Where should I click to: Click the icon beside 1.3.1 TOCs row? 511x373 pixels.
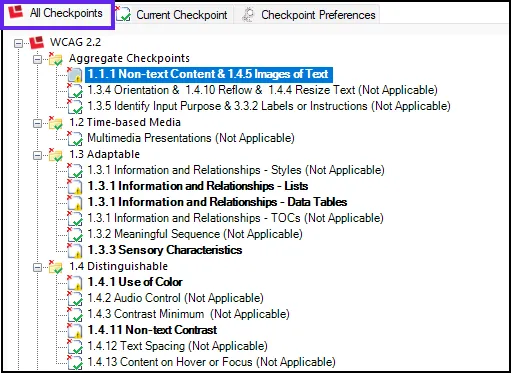coord(75,218)
